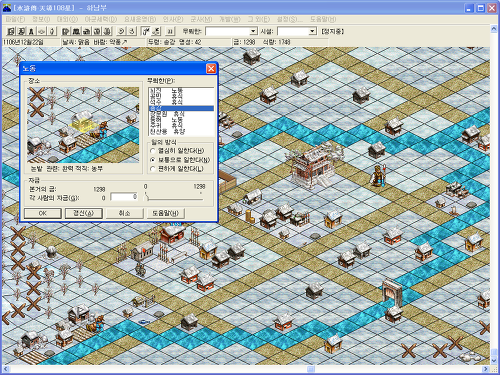The image size is (500, 375).
Task: Select the first row of the 무뢰한 list
Action: [x=181, y=90]
